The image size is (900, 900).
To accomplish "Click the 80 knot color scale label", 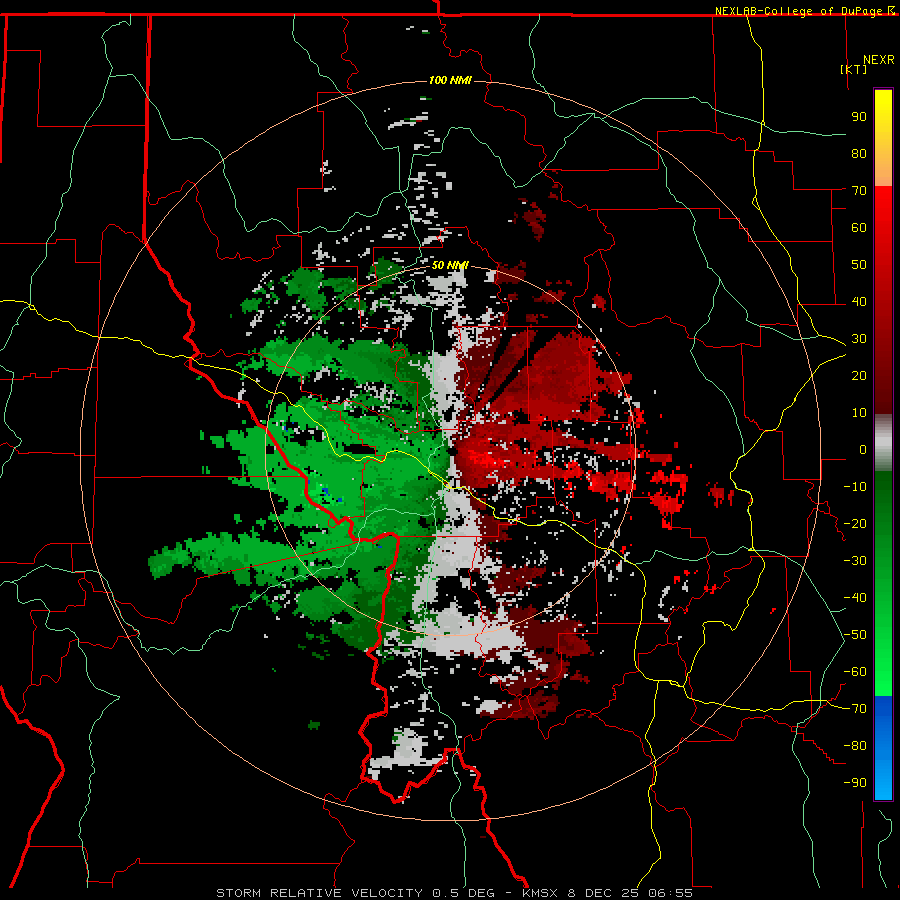I will (859, 153).
